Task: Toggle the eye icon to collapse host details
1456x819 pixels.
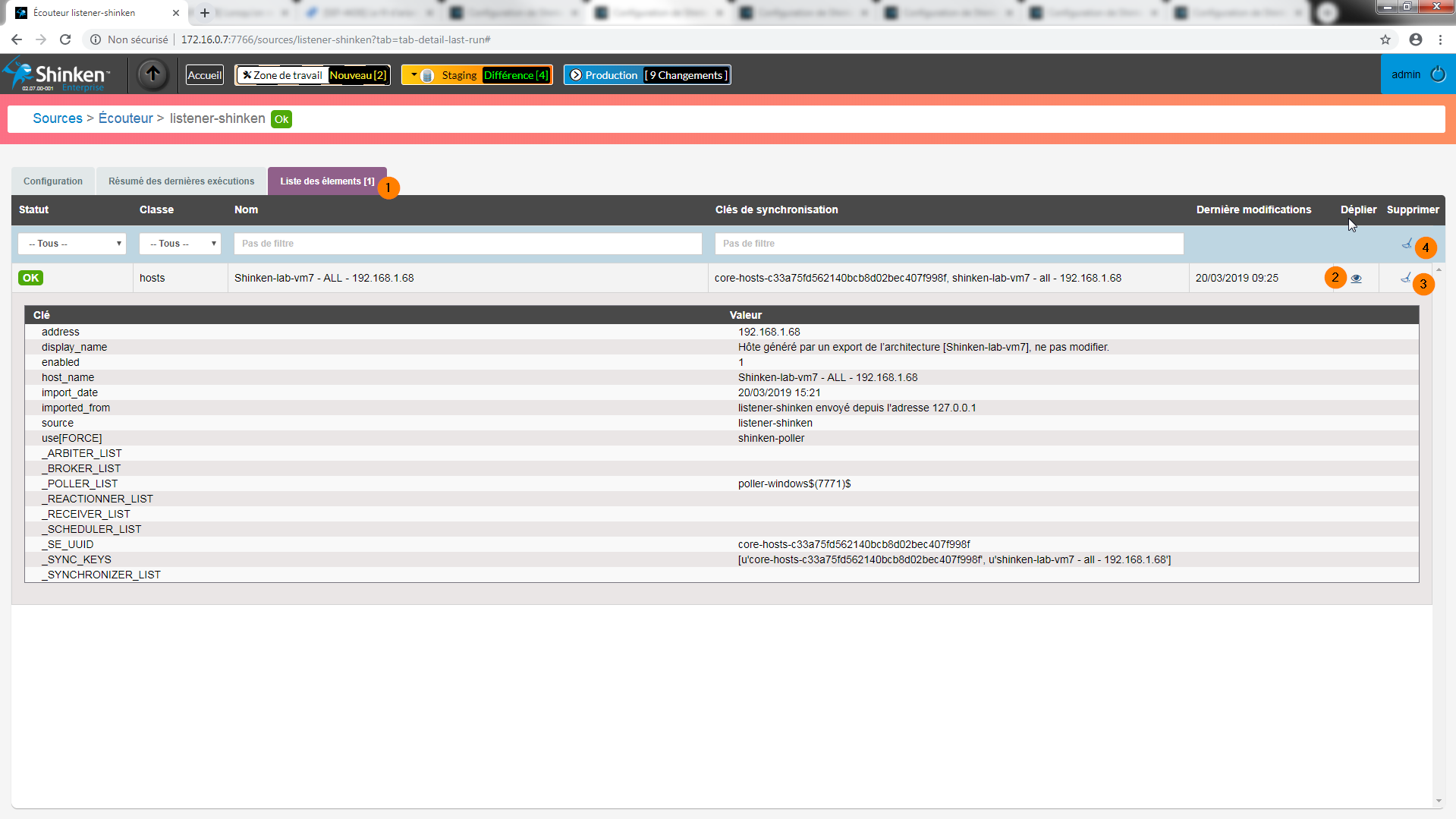Action: click(x=1357, y=279)
